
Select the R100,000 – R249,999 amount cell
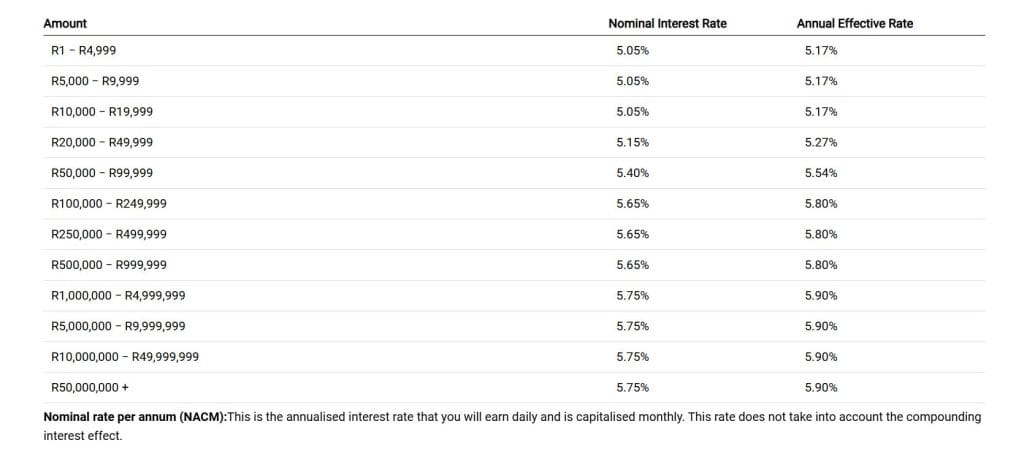pos(108,204)
